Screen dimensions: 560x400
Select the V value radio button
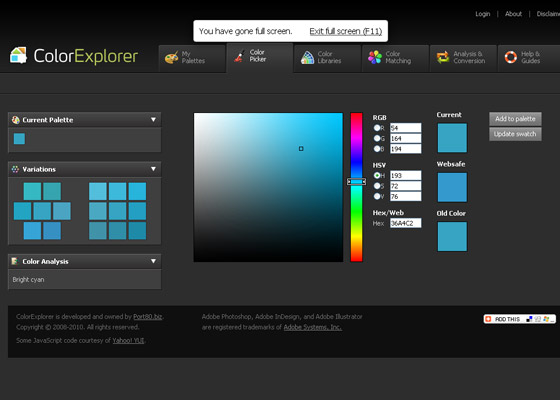(x=377, y=196)
